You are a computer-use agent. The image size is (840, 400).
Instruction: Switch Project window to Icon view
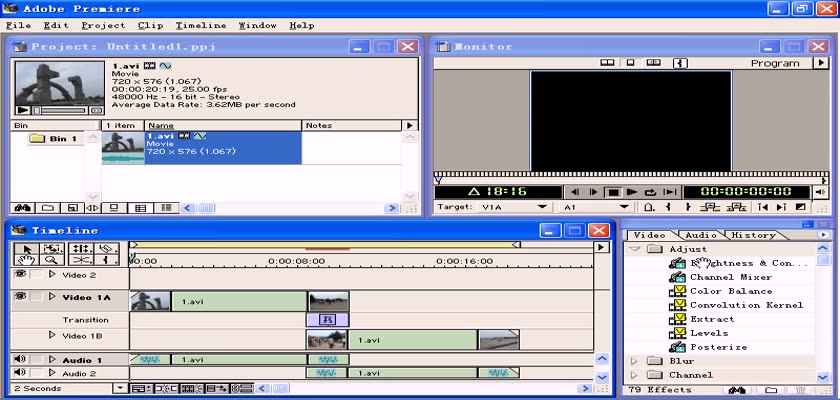coord(114,208)
